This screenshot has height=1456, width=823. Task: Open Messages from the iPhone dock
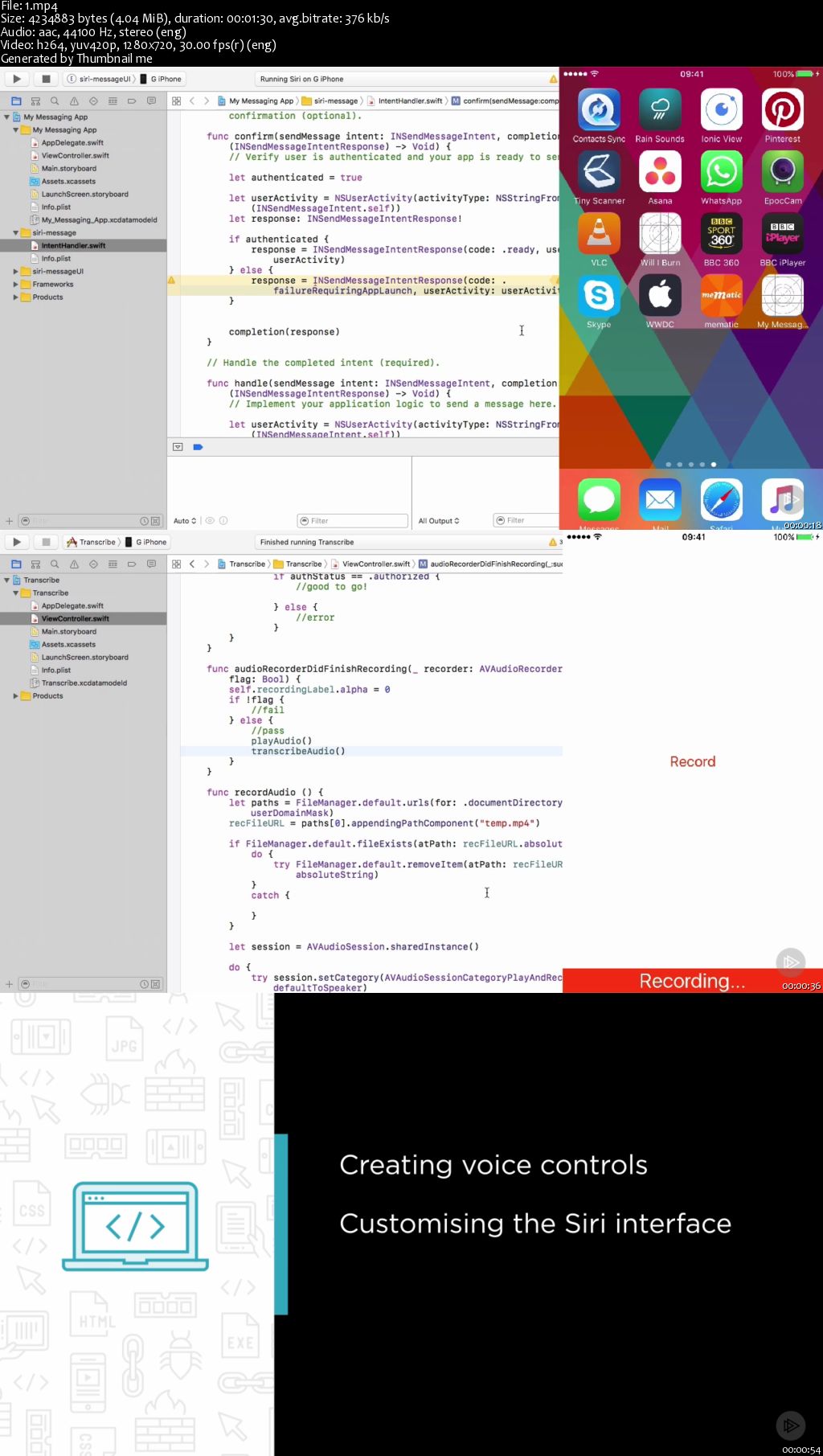pyautogui.click(x=599, y=499)
